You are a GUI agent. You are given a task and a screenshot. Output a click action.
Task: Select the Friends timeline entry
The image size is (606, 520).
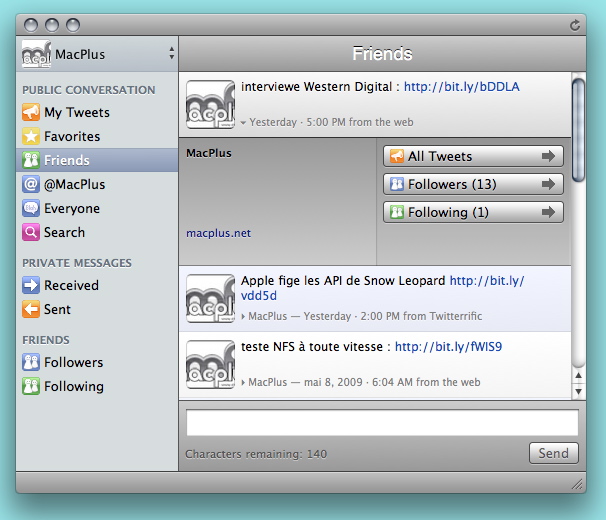click(97, 160)
